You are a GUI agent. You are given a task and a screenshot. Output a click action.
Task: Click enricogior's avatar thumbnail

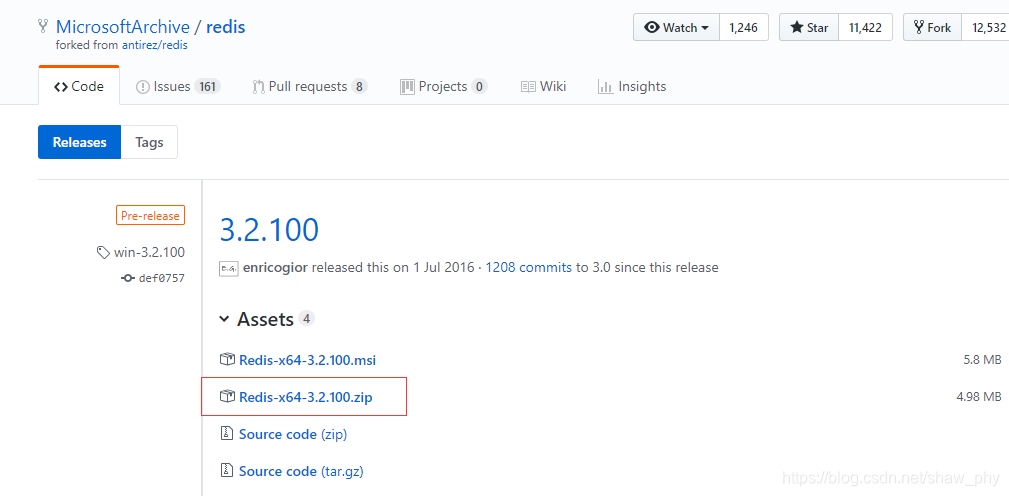click(229, 268)
